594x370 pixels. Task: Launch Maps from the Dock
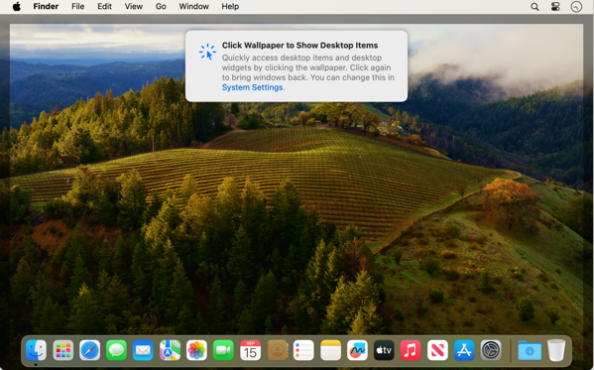(170, 350)
